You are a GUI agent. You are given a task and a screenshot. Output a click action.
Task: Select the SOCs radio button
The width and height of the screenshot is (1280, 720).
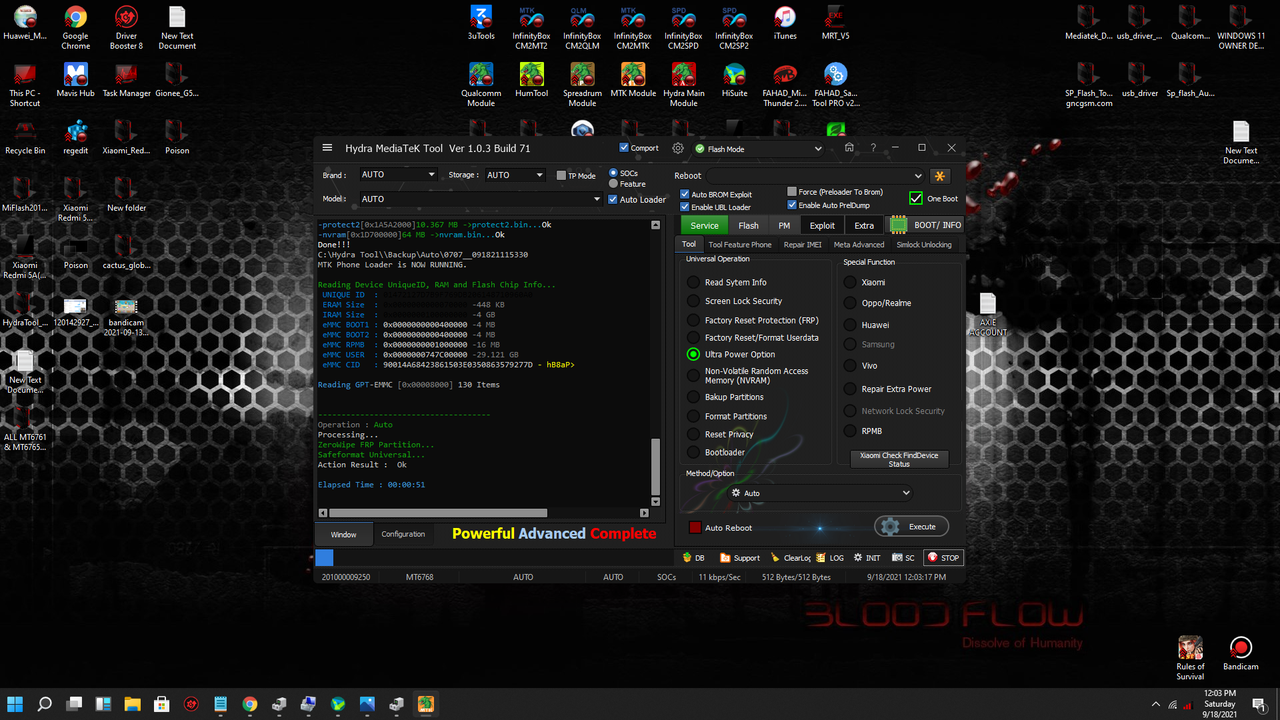click(x=613, y=173)
